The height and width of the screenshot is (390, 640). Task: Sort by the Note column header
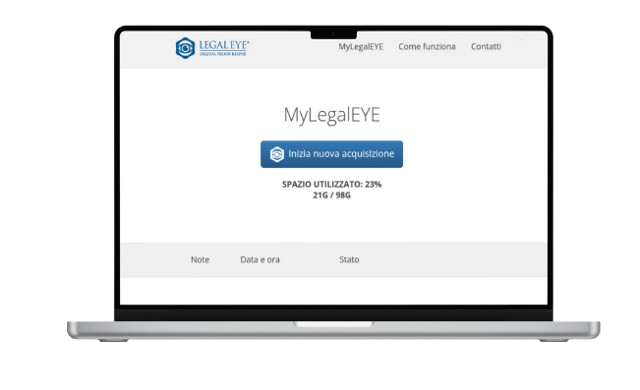(200, 259)
